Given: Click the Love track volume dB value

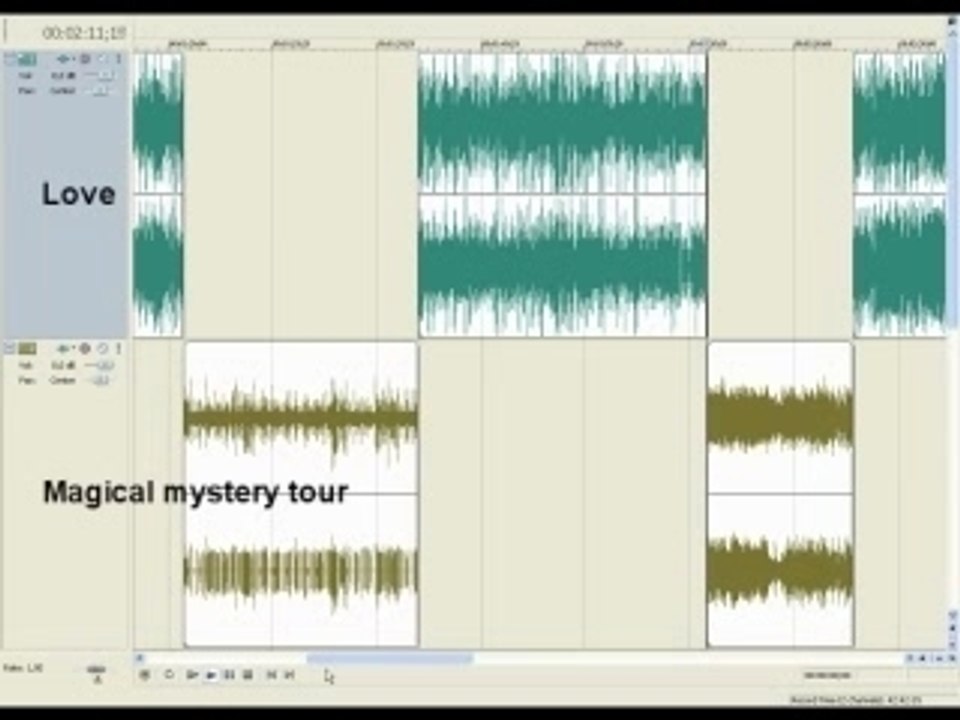Looking at the screenshot, I should click(x=63, y=75).
